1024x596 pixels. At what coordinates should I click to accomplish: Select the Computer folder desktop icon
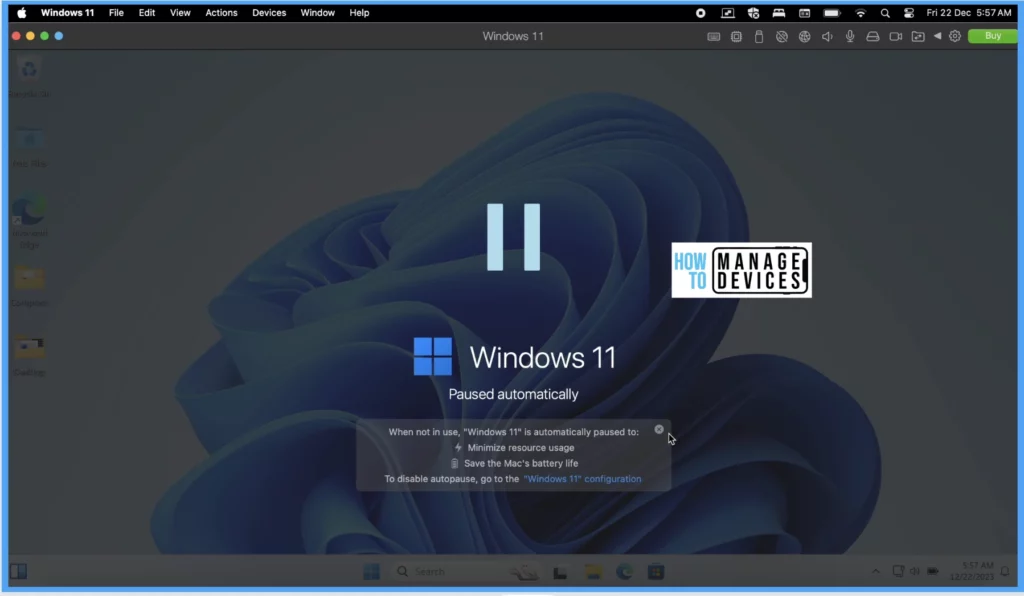[x=29, y=286]
